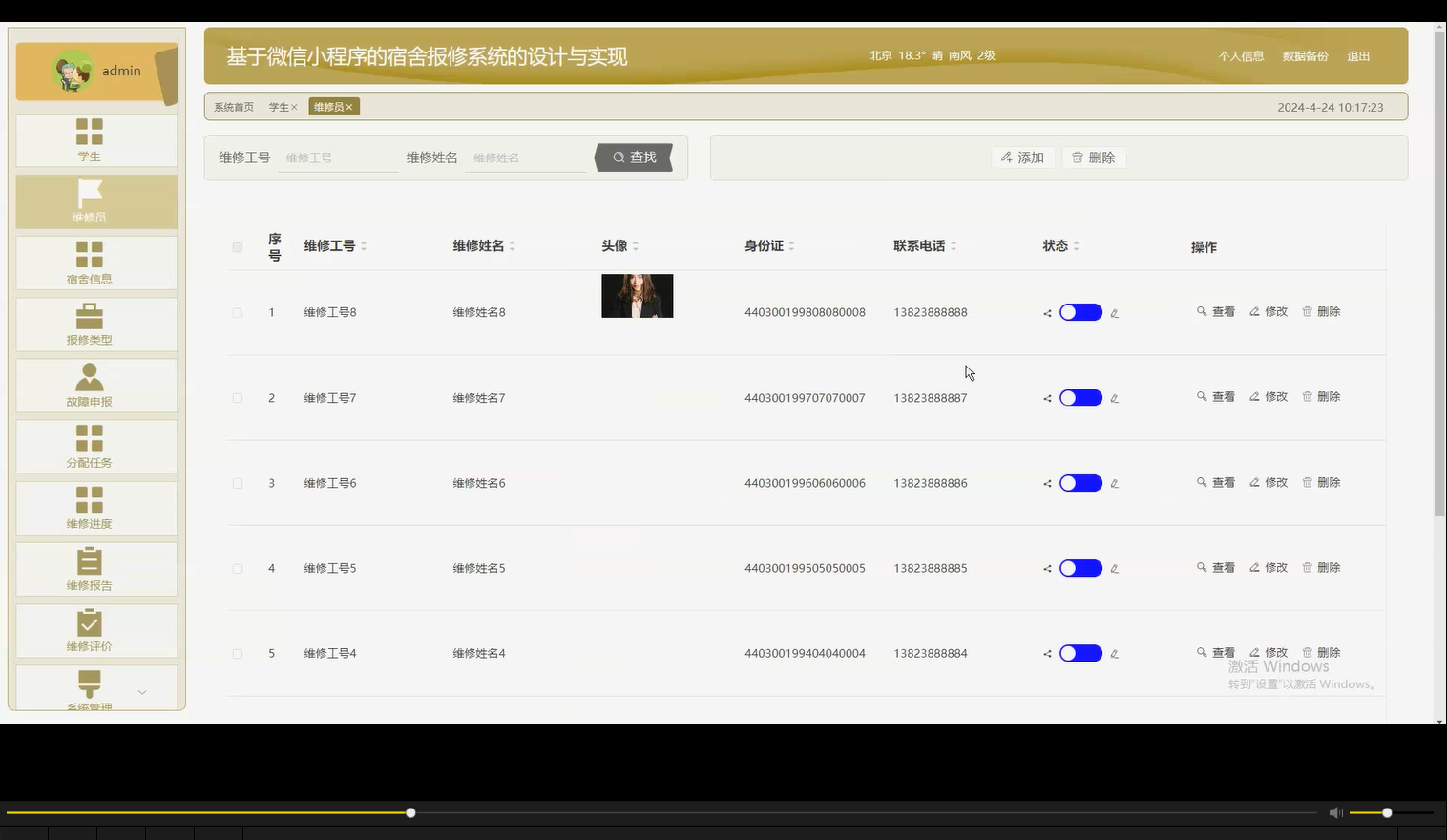Close the 维修员 tab

tap(349, 107)
